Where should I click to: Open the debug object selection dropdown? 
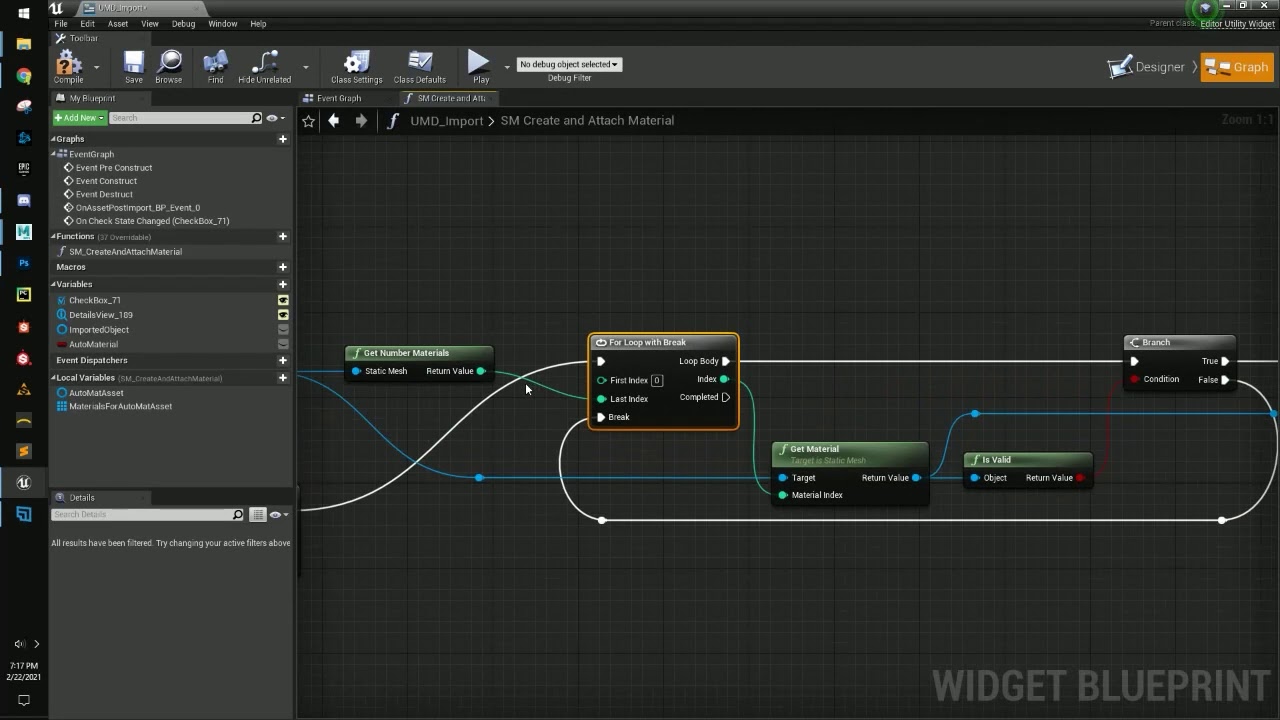(569, 64)
